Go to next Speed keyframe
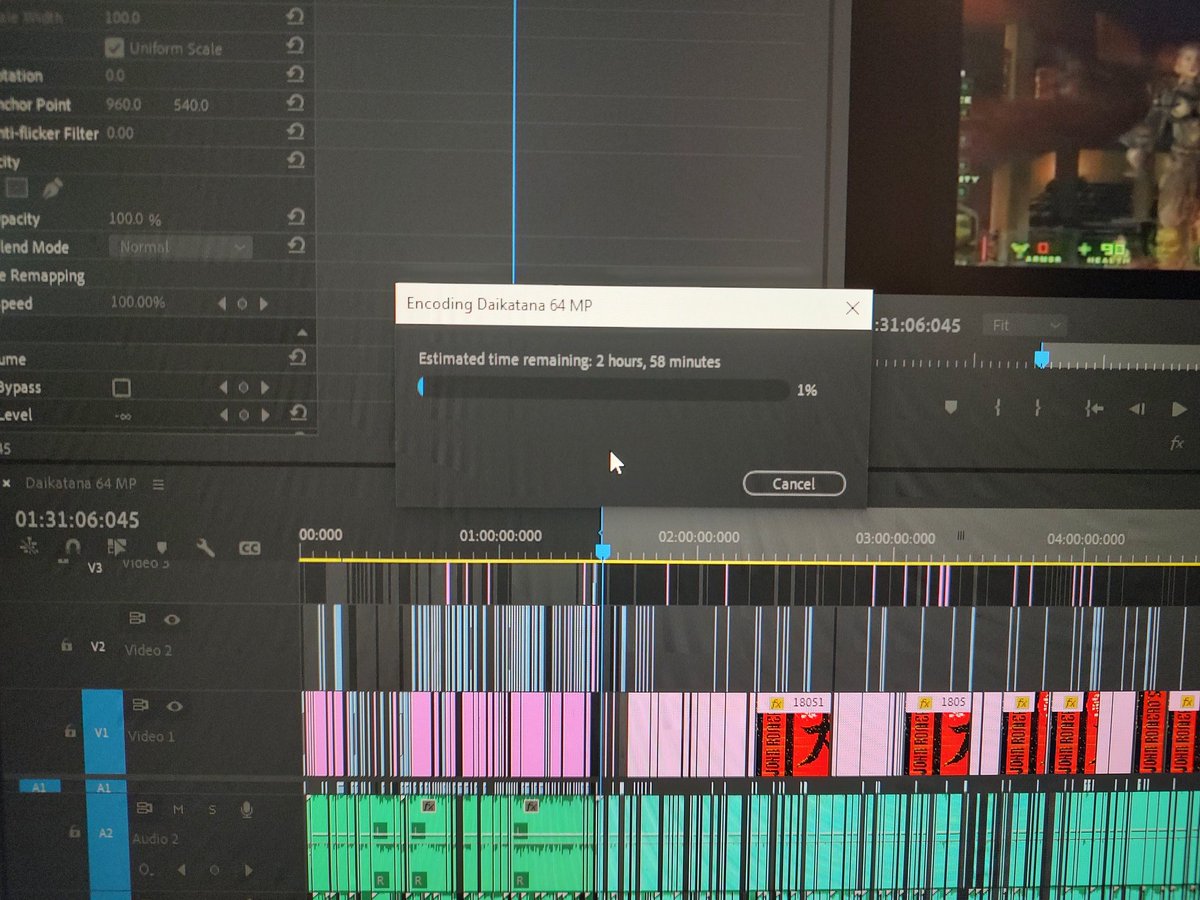Screen dimensions: 1200x900 [264, 303]
